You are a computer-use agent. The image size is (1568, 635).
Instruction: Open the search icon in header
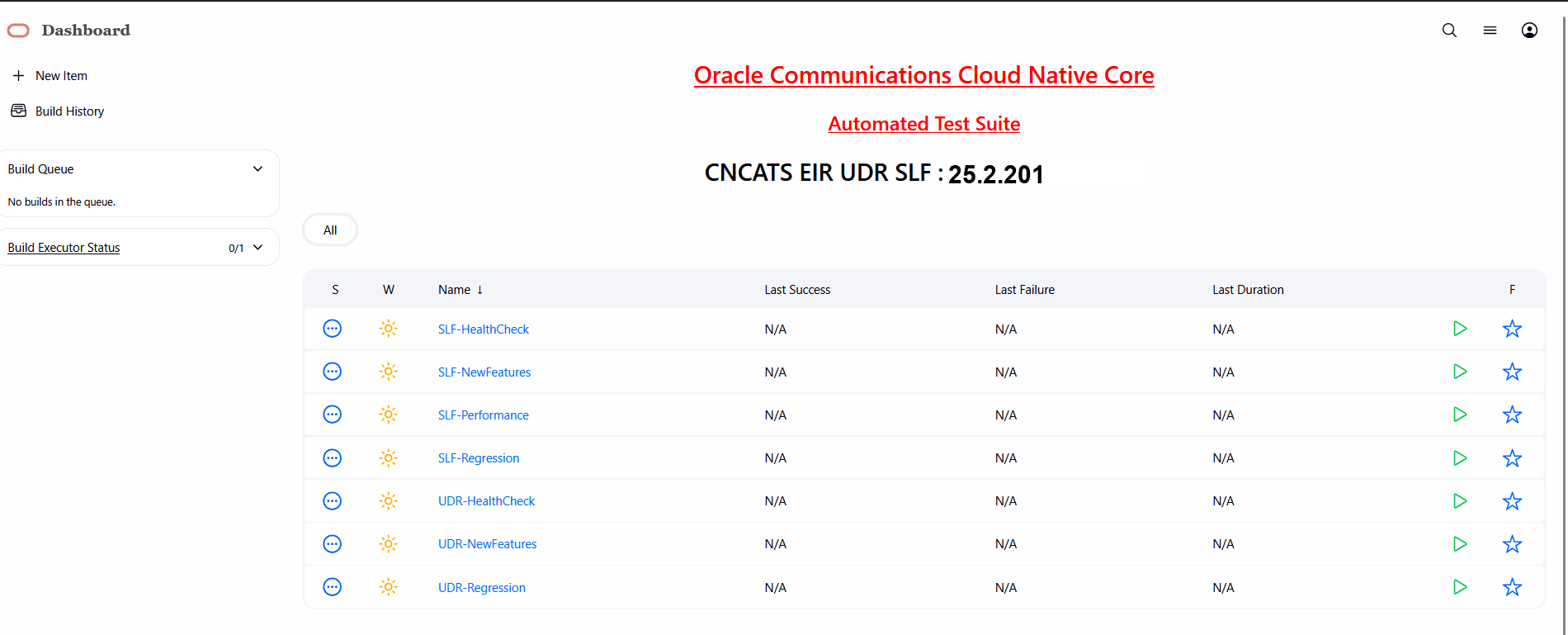click(x=1449, y=31)
